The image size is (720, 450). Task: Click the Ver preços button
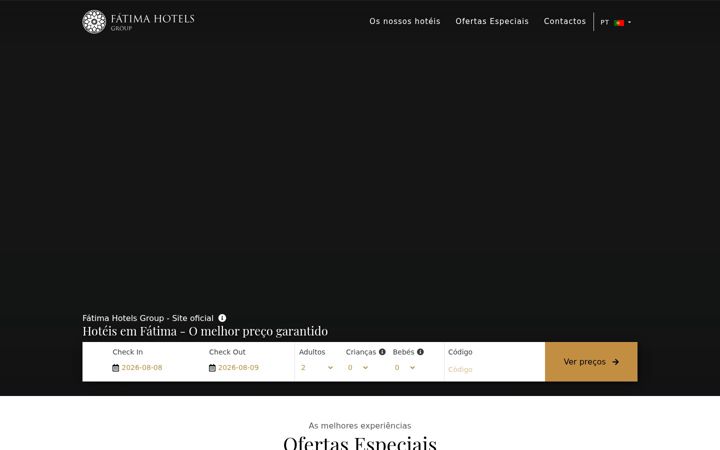pos(591,362)
